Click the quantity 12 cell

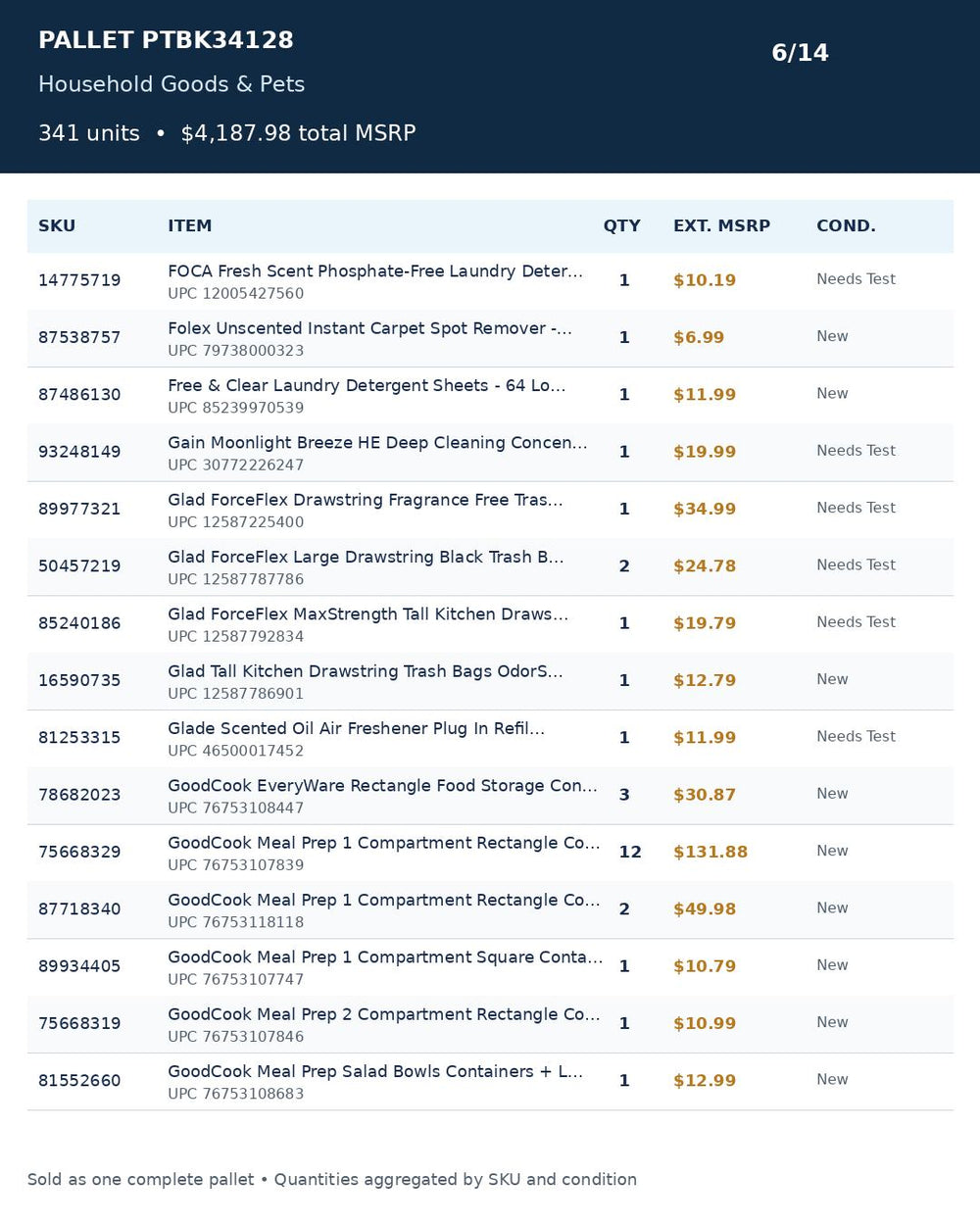click(x=630, y=852)
